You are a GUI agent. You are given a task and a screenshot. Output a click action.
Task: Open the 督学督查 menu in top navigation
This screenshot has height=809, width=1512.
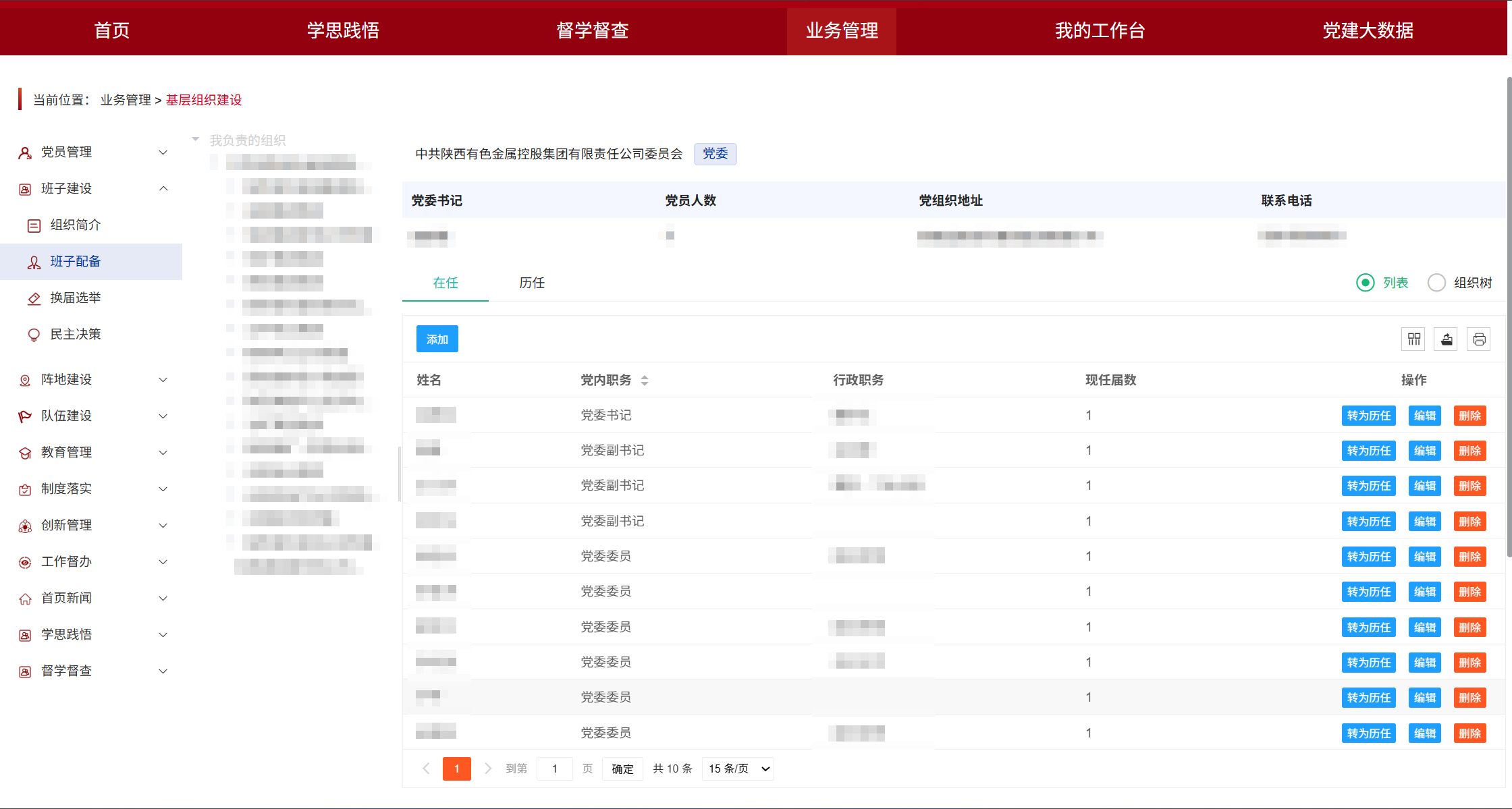click(593, 30)
